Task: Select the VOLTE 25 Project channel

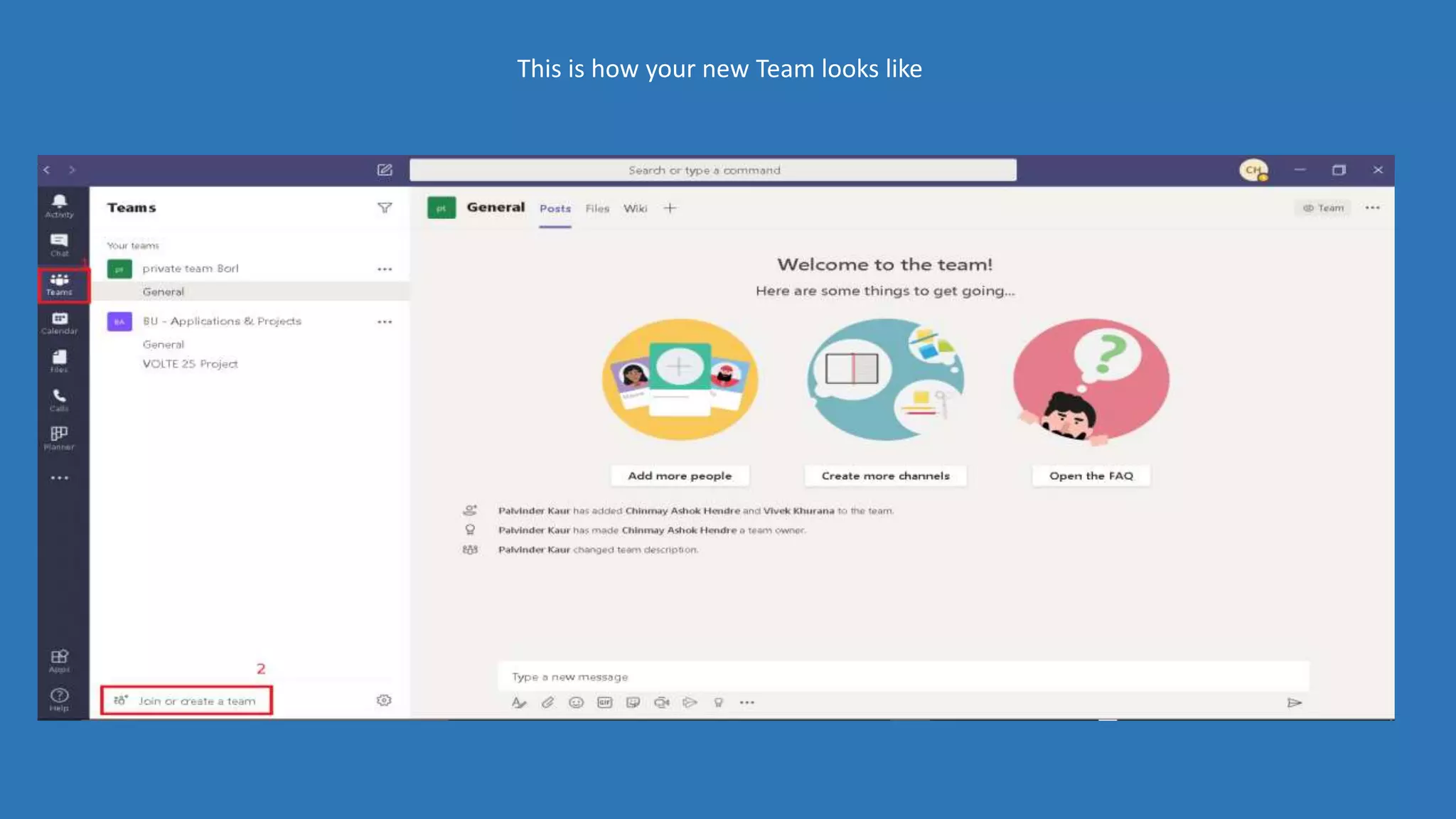Action: click(x=190, y=364)
